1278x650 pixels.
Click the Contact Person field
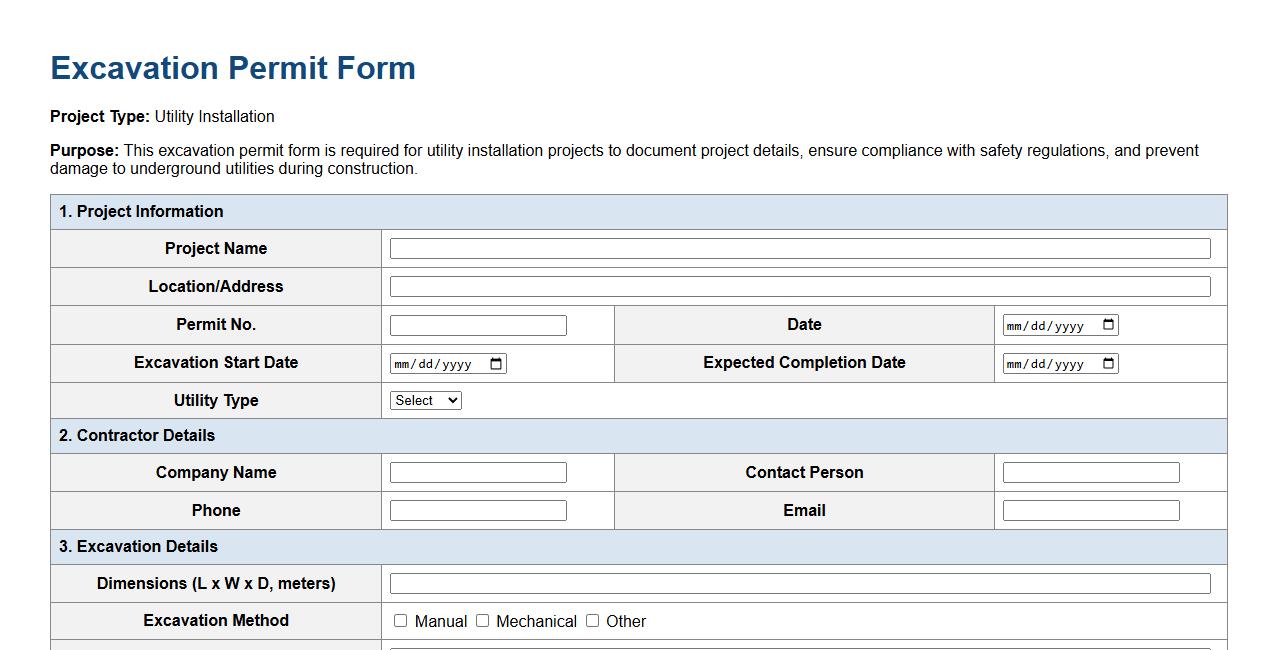pos(1090,472)
